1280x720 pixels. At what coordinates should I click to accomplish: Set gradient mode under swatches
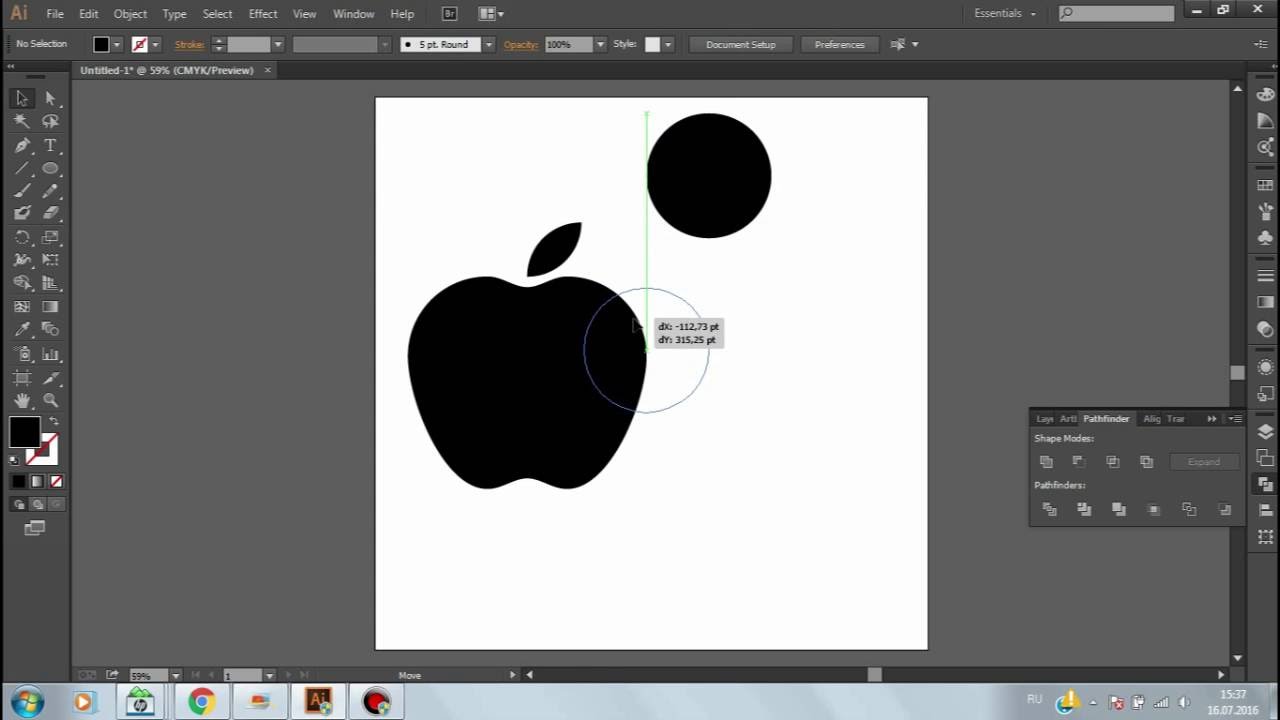coord(37,482)
